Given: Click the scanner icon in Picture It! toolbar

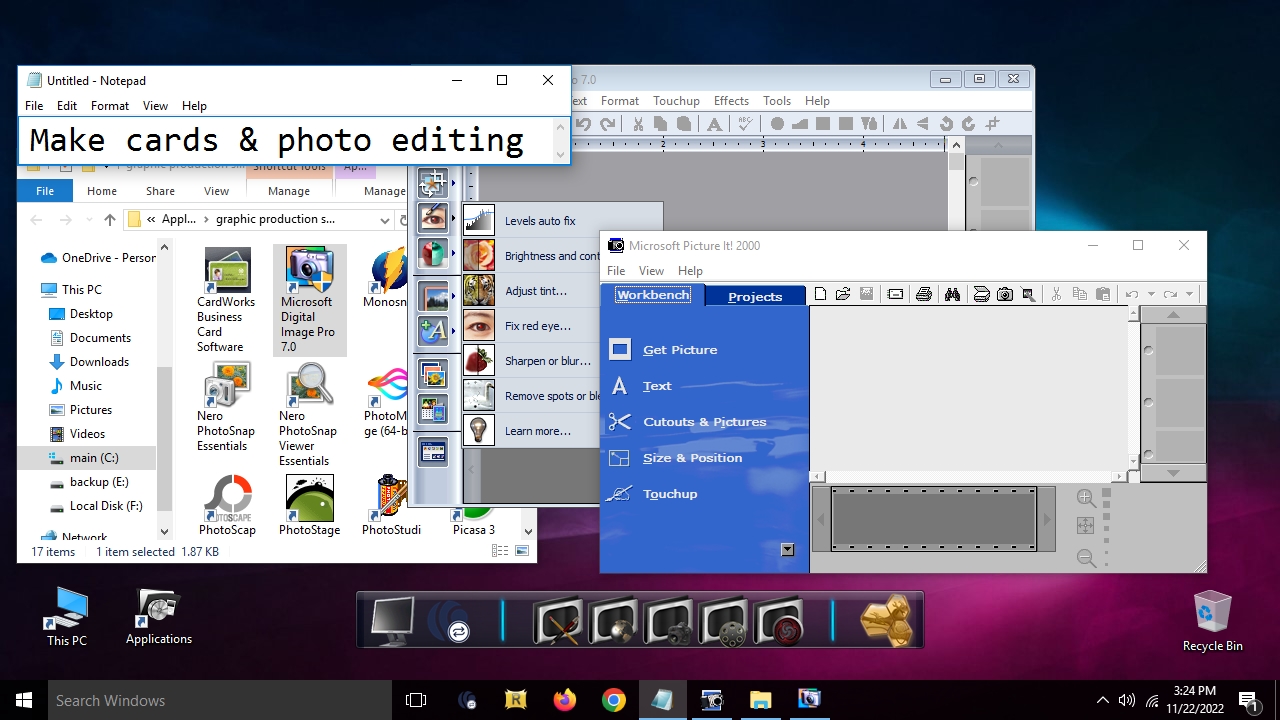Looking at the screenshot, I should click(x=981, y=294).
